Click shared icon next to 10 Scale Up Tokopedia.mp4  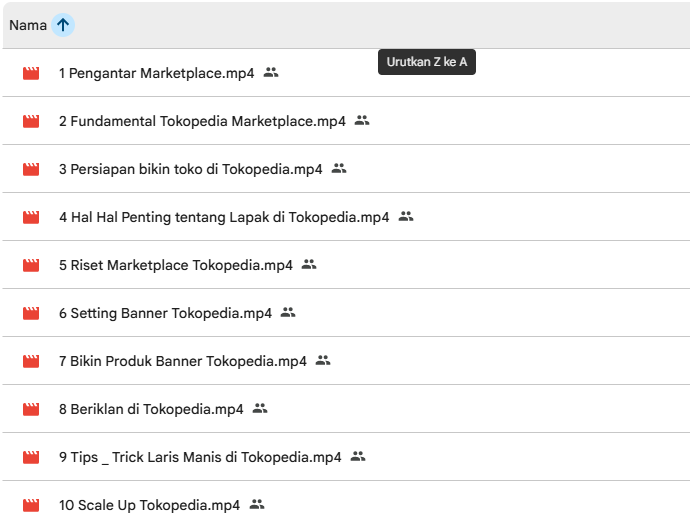click(257, 504)
